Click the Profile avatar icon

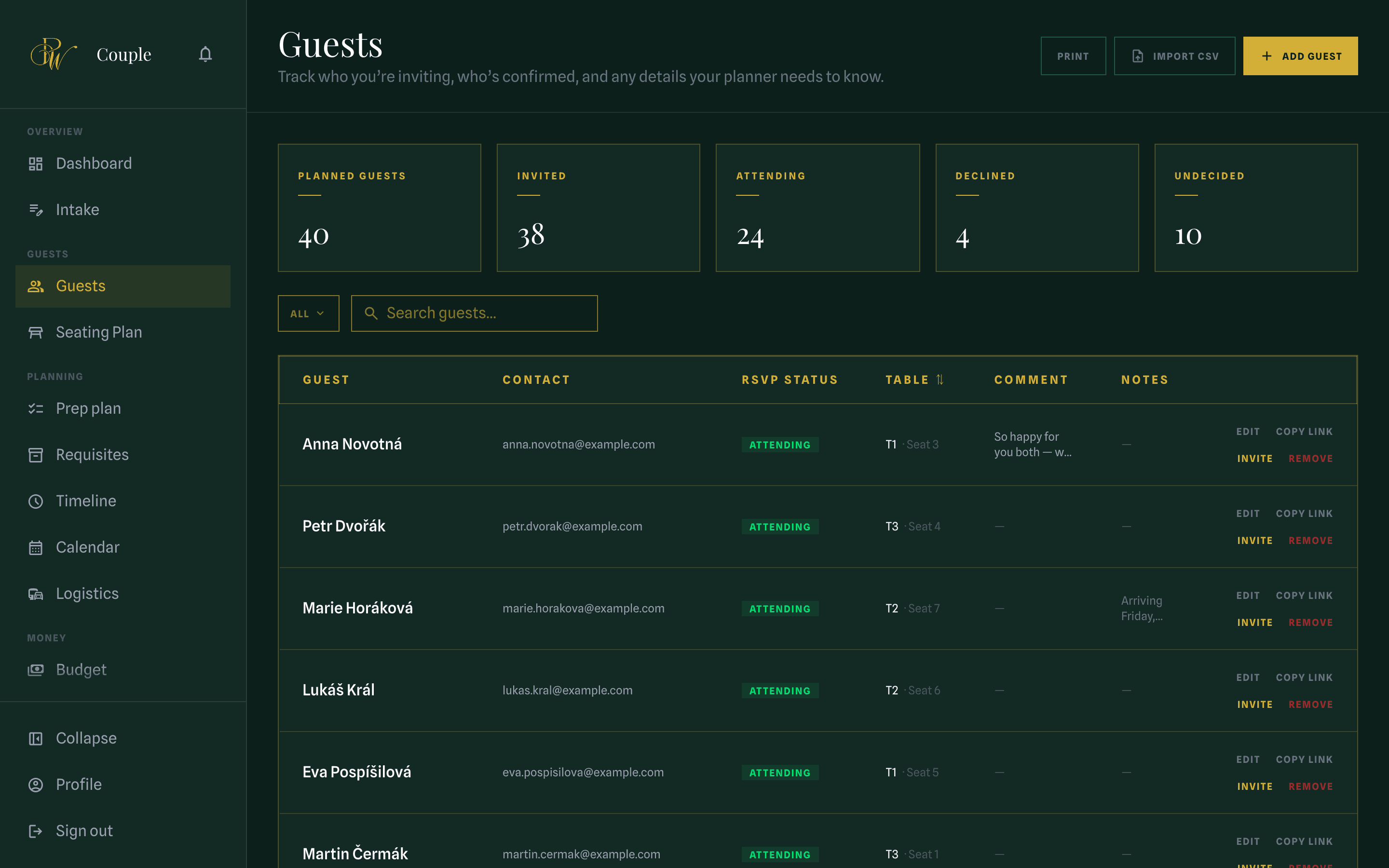pos(36,785)
